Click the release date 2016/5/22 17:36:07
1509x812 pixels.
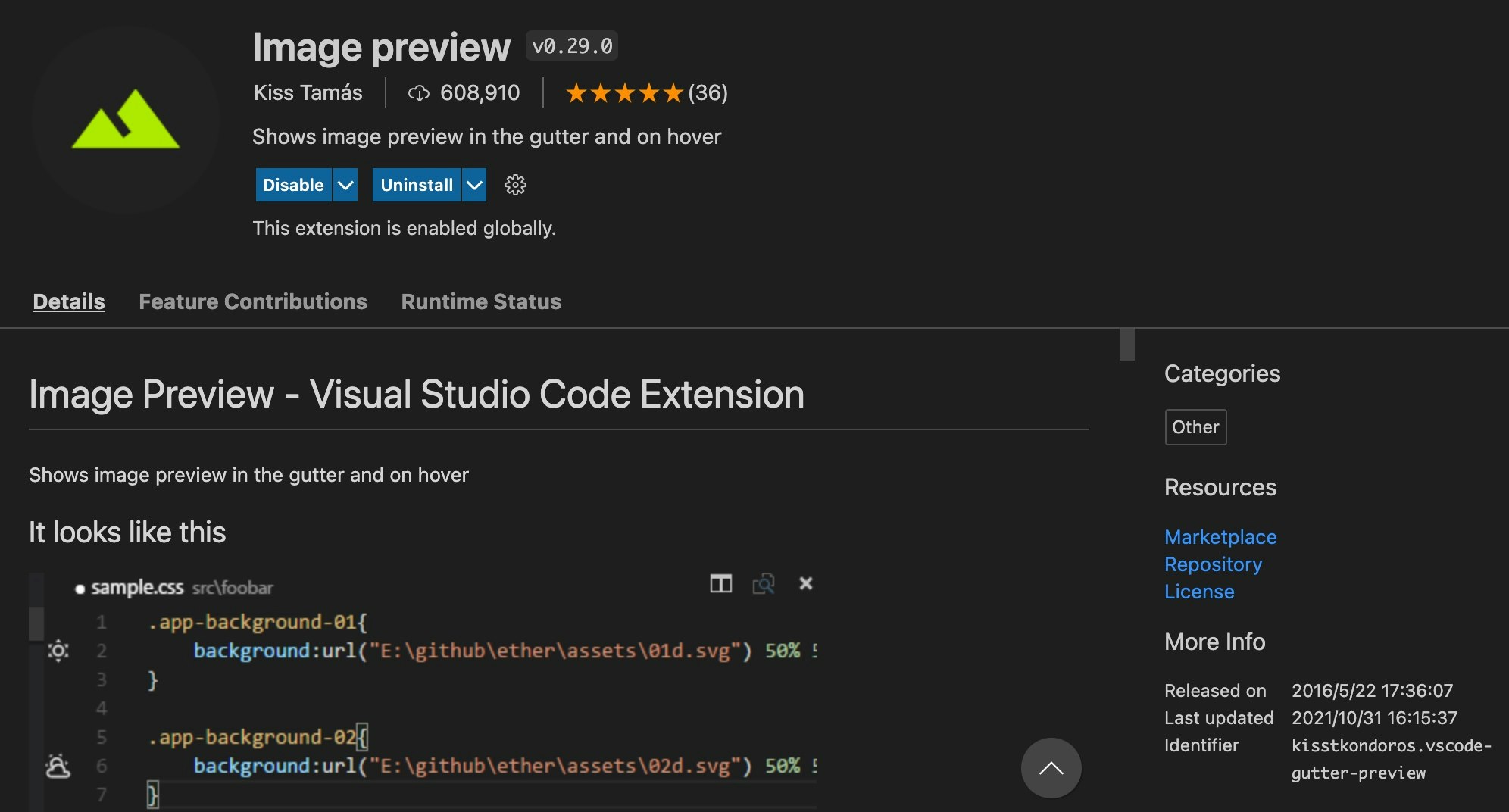(1372, 691)
